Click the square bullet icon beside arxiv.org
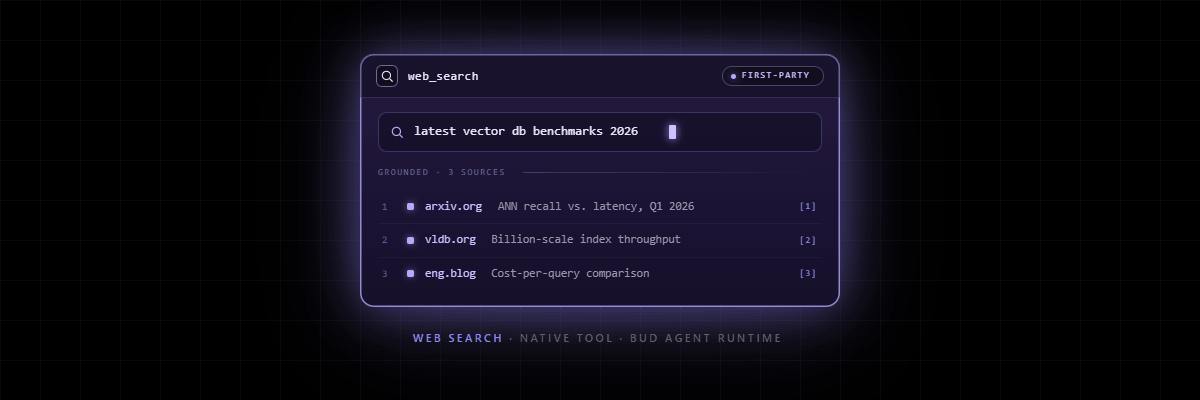The height and width of the screenshot is (400, 1200). pyautogui.click(x=410, y=206)
